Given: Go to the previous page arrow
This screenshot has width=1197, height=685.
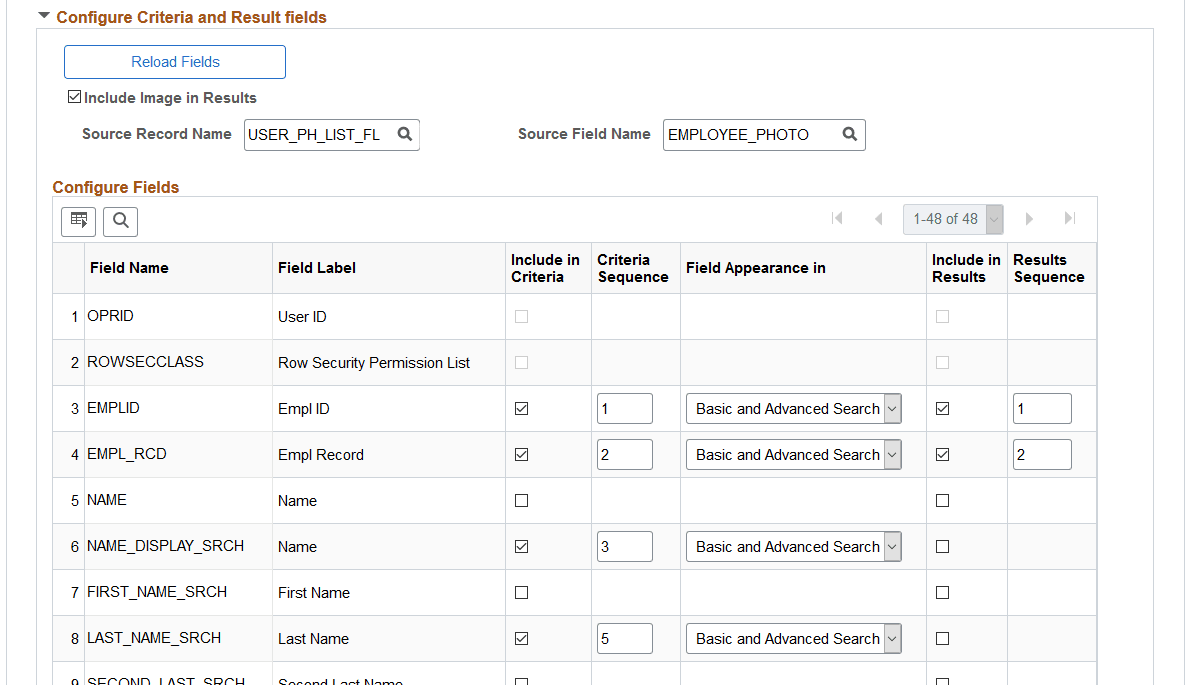Looking at the screenshot, I should (x=879, y=218).
